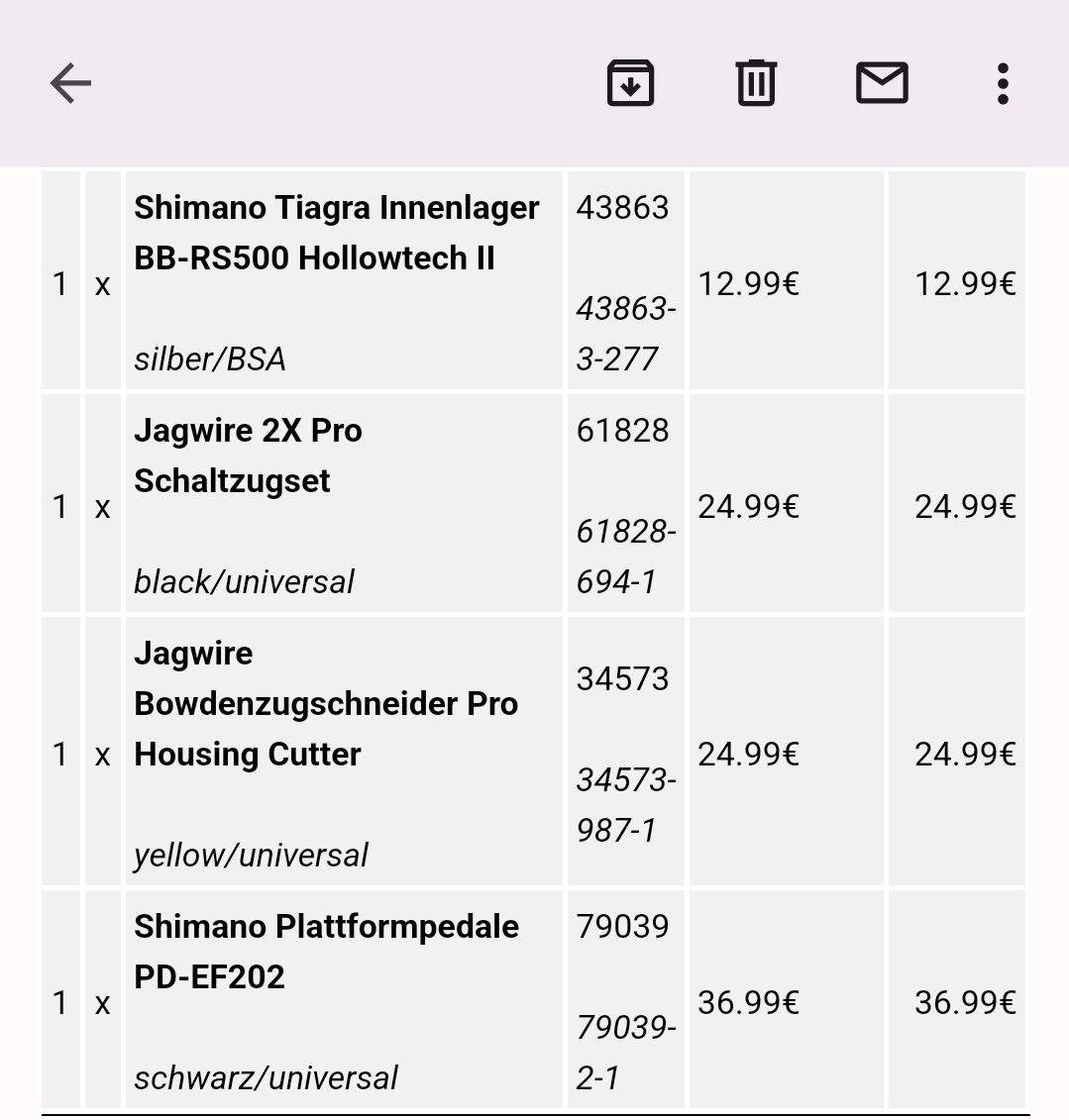Tap the black/universal variant text
This screenshot has width=1069, height=1120.
(244, 581)
